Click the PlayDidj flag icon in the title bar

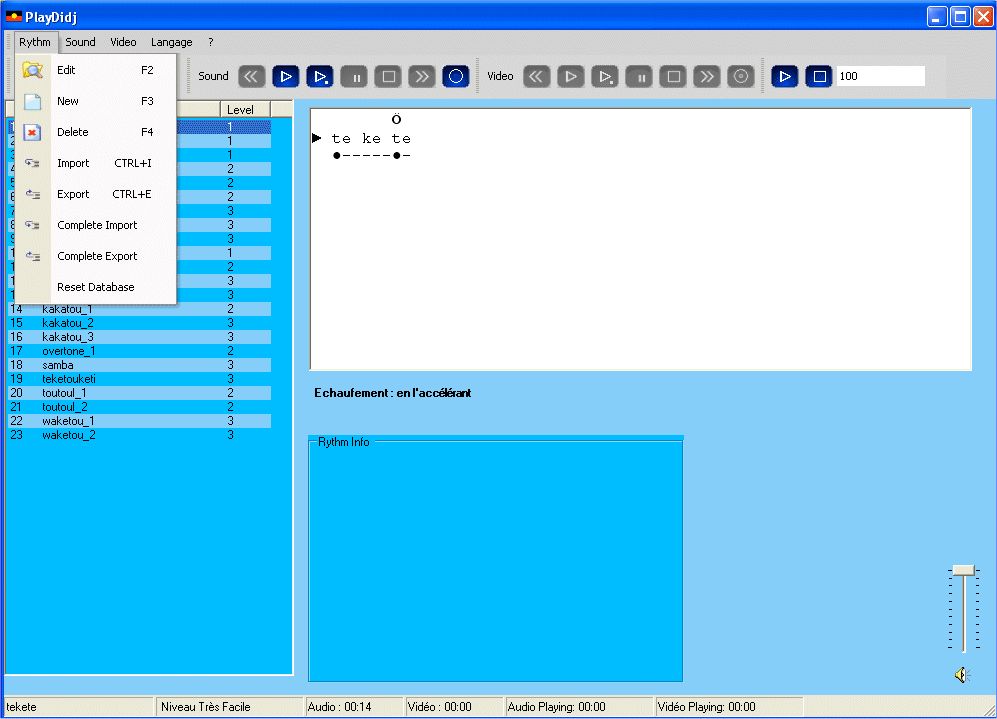[13, 17]
